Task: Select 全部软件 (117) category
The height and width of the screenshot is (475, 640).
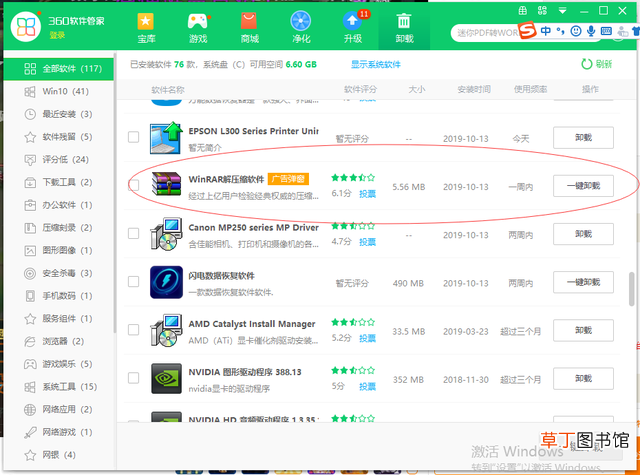Action: coord(58,69)
